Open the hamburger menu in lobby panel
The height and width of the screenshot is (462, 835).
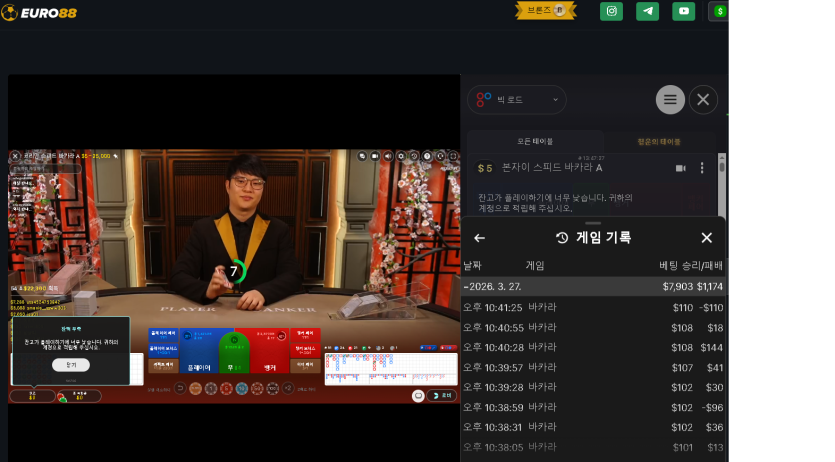(x=670, y=100)
